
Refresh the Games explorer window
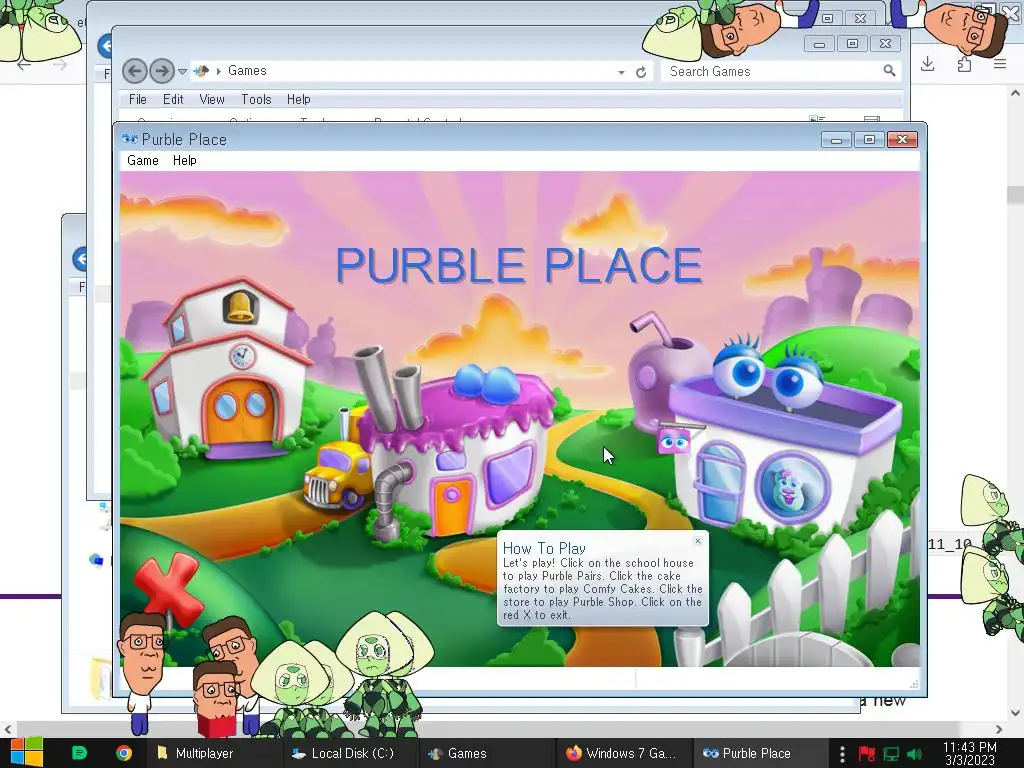(x=641, y=72)
